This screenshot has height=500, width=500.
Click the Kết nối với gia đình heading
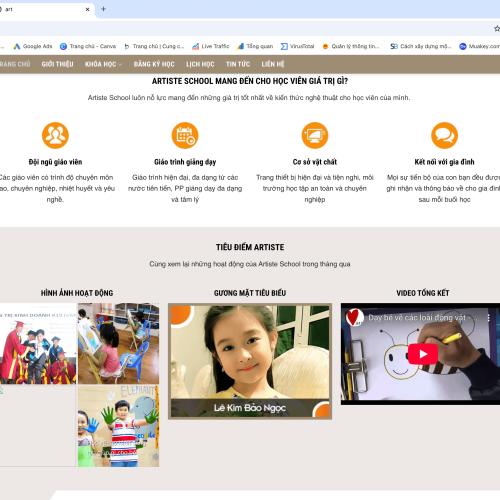[x=444, y=162]
